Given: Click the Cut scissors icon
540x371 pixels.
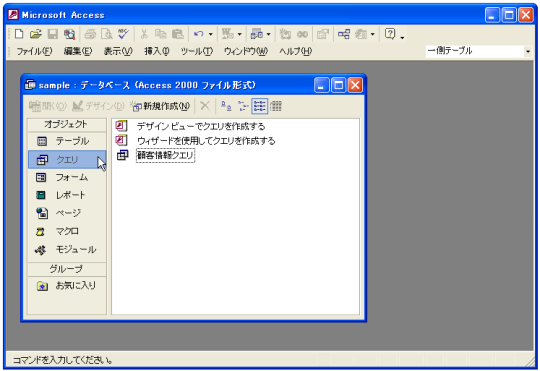Looking at the screenshot, I should pos(144,34).
